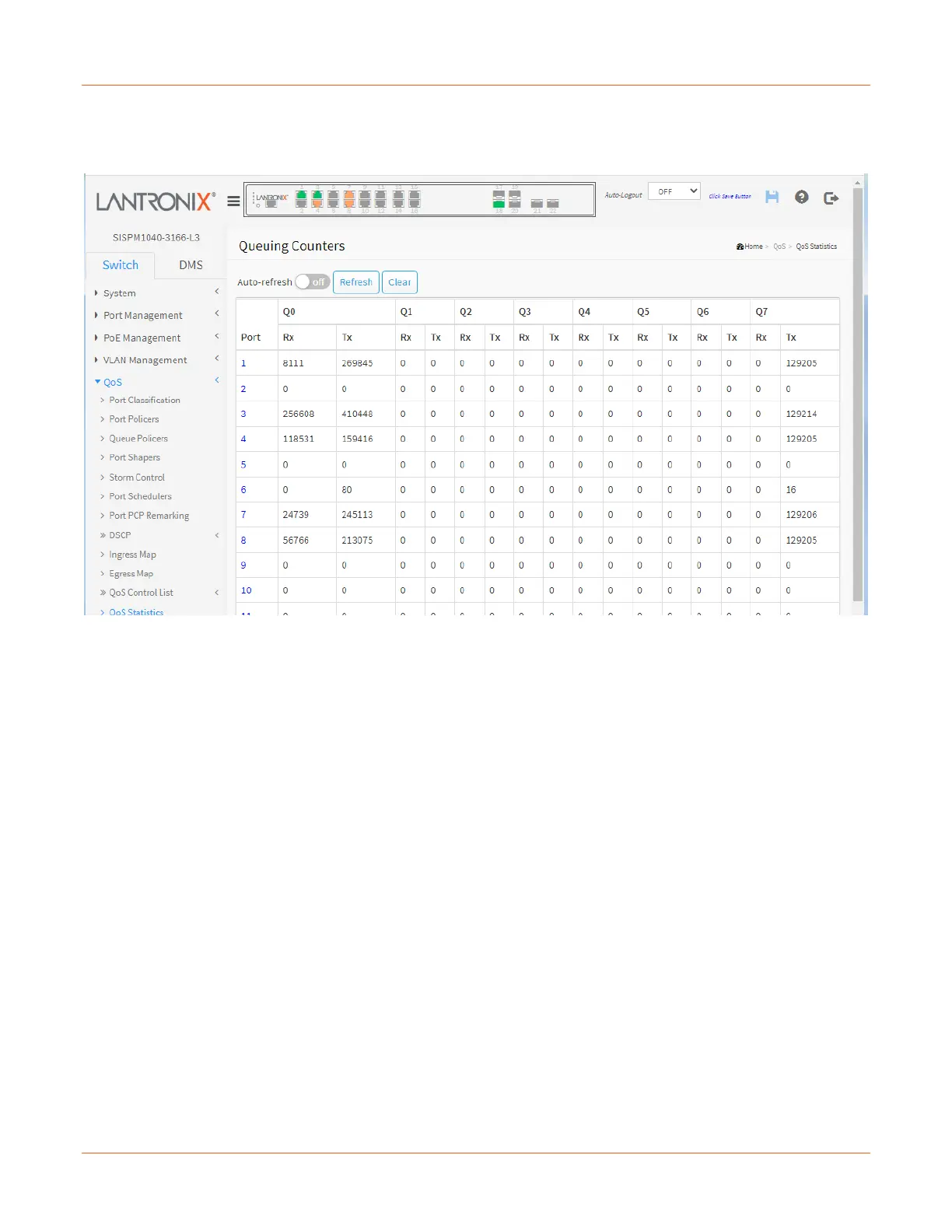This screenshot has height=1232, width=952.
Task: Open Port Policers menu item
Action: (134, 419)
